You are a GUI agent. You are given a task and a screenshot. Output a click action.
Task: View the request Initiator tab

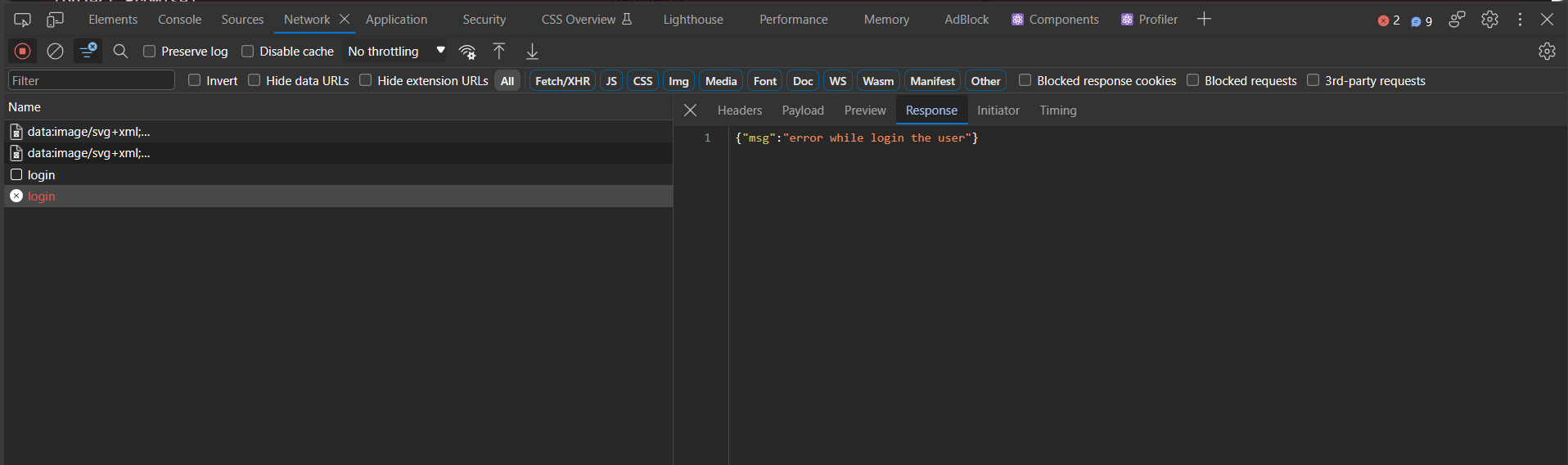pos(998,111)
